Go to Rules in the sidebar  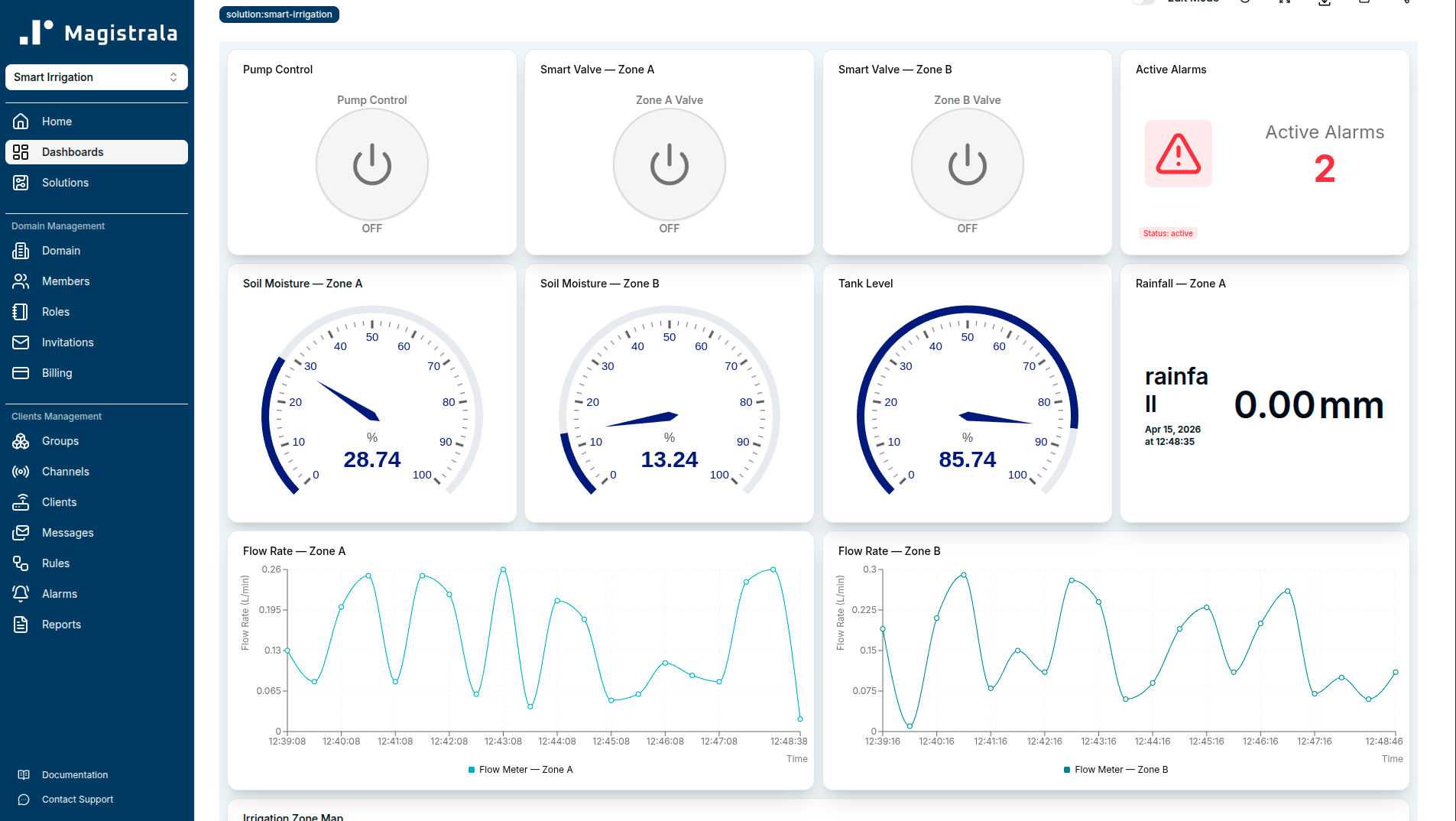[56, 563]
